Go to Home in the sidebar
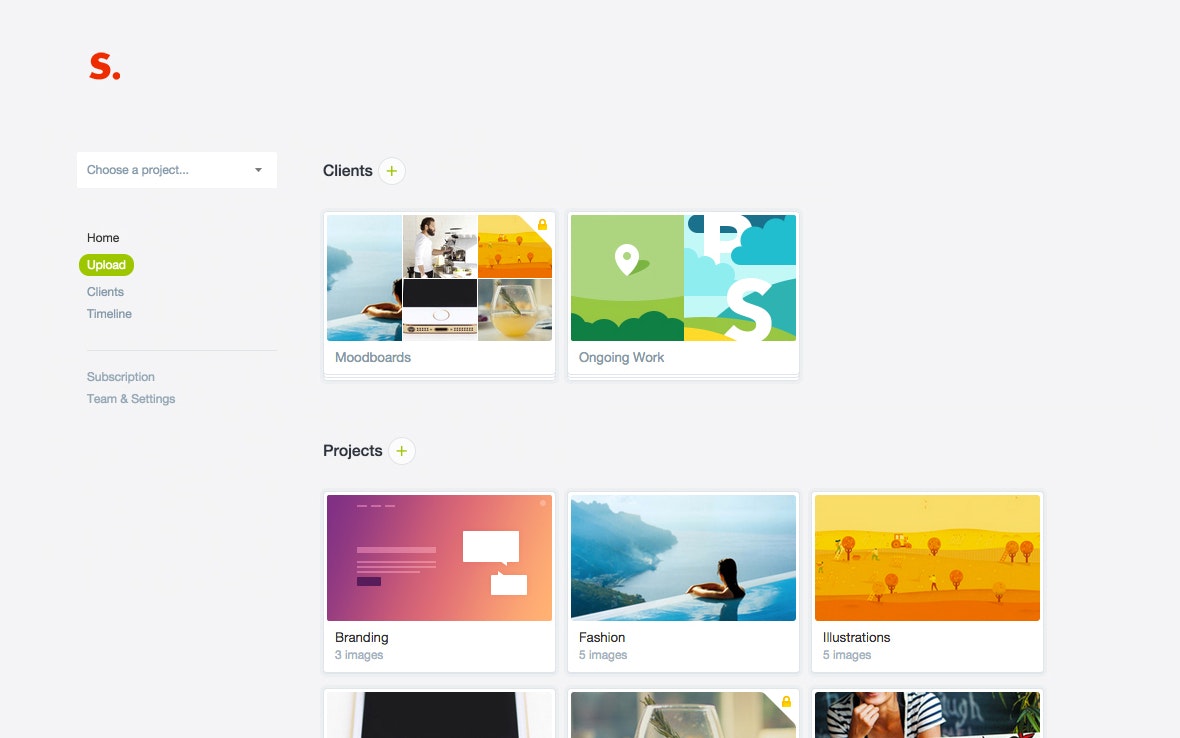This screenshot has width=1180, height=738. click(x=102, y=237)
